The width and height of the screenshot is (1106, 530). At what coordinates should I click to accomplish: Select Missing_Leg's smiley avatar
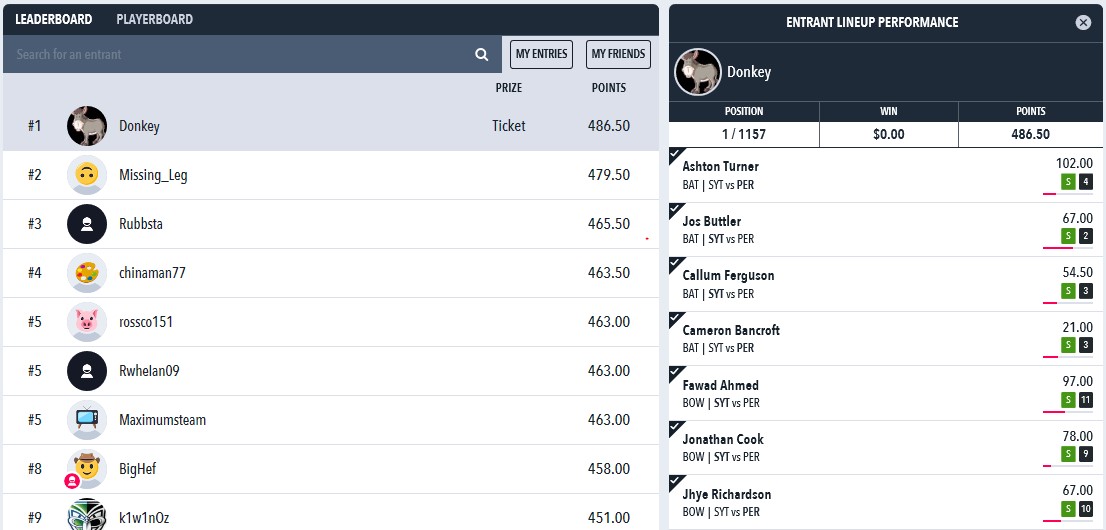[87, 175]
